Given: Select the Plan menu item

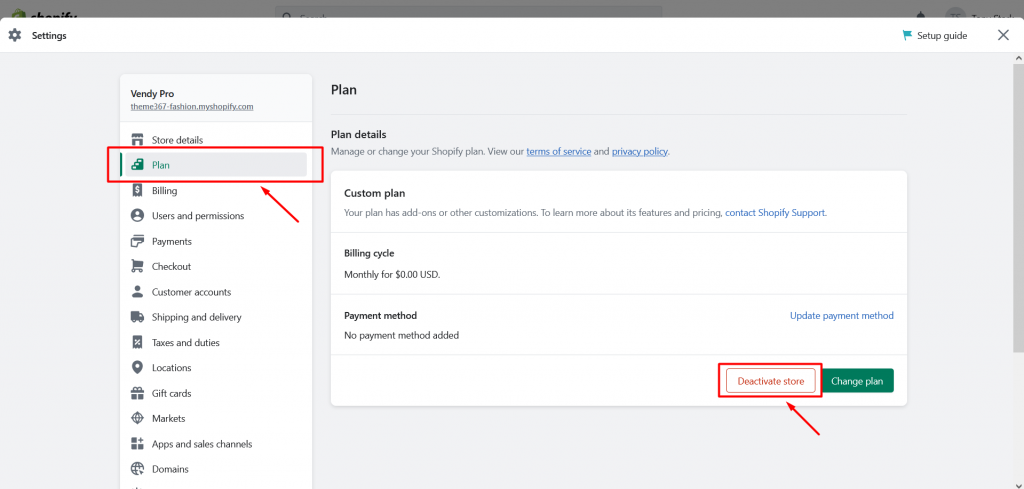Looking at the screenshot, I should point(214,165).
